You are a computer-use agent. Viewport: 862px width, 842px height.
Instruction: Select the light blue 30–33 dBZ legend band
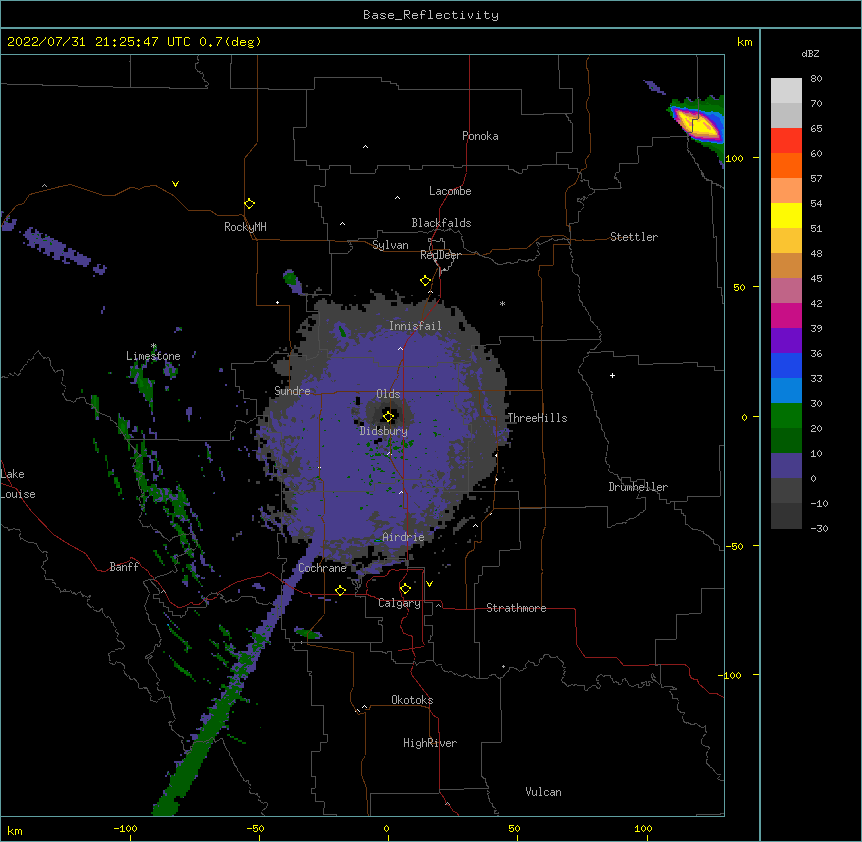(x=786, y=390)
